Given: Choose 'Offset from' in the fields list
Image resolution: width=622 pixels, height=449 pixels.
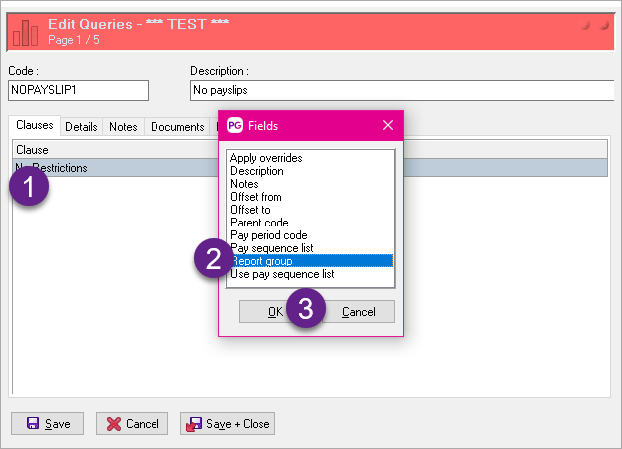Looking at the screenshot, I should [255, 197].
